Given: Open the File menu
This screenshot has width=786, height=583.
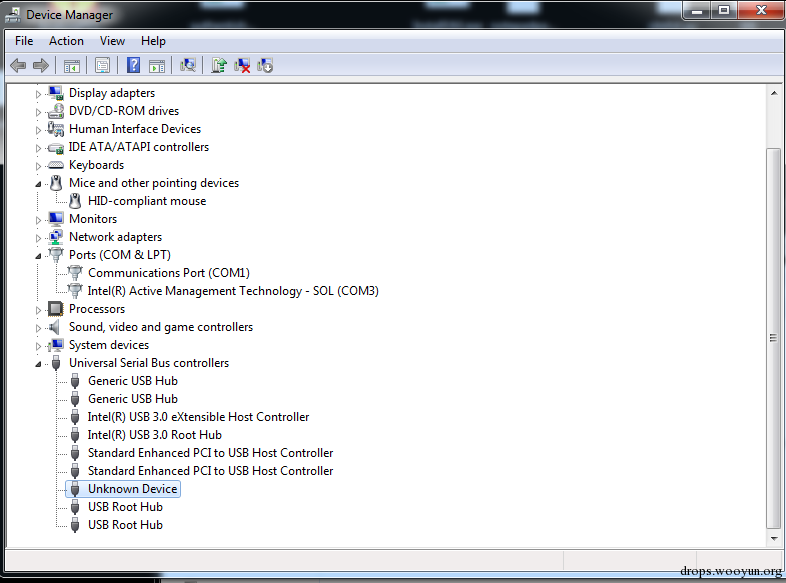Looking at the screenshot, I should coord(24,41).
